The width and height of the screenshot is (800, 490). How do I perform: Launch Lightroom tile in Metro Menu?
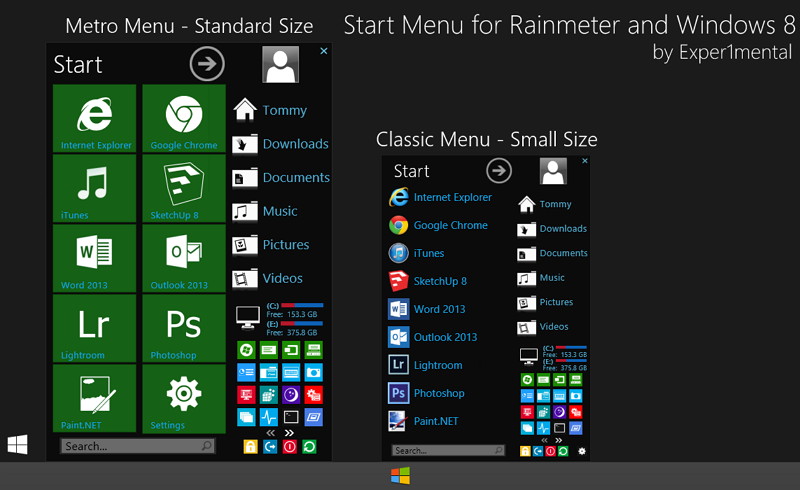pos(94,328)
